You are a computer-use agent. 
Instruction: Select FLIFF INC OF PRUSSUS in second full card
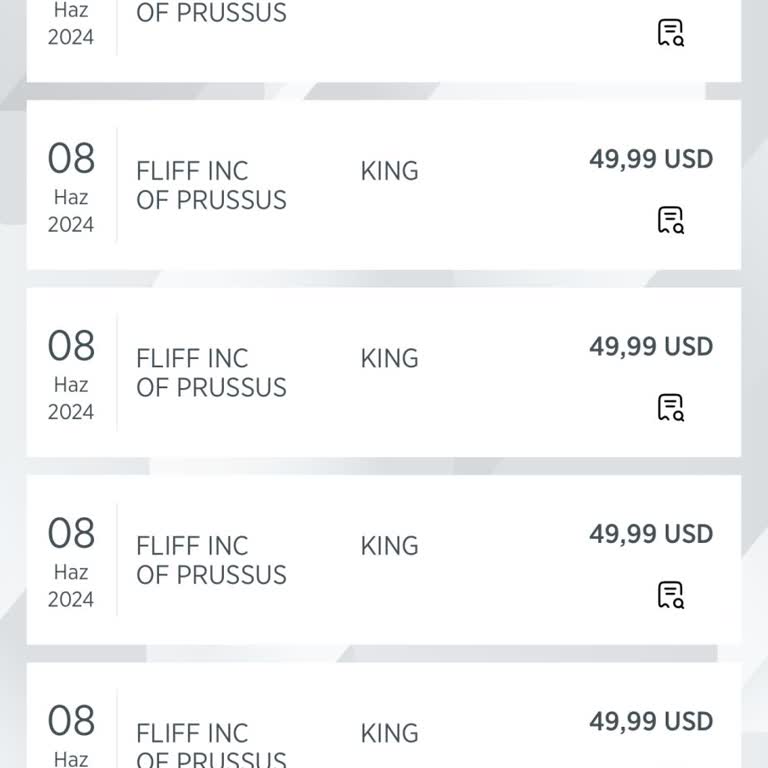[x=211, y=373]
